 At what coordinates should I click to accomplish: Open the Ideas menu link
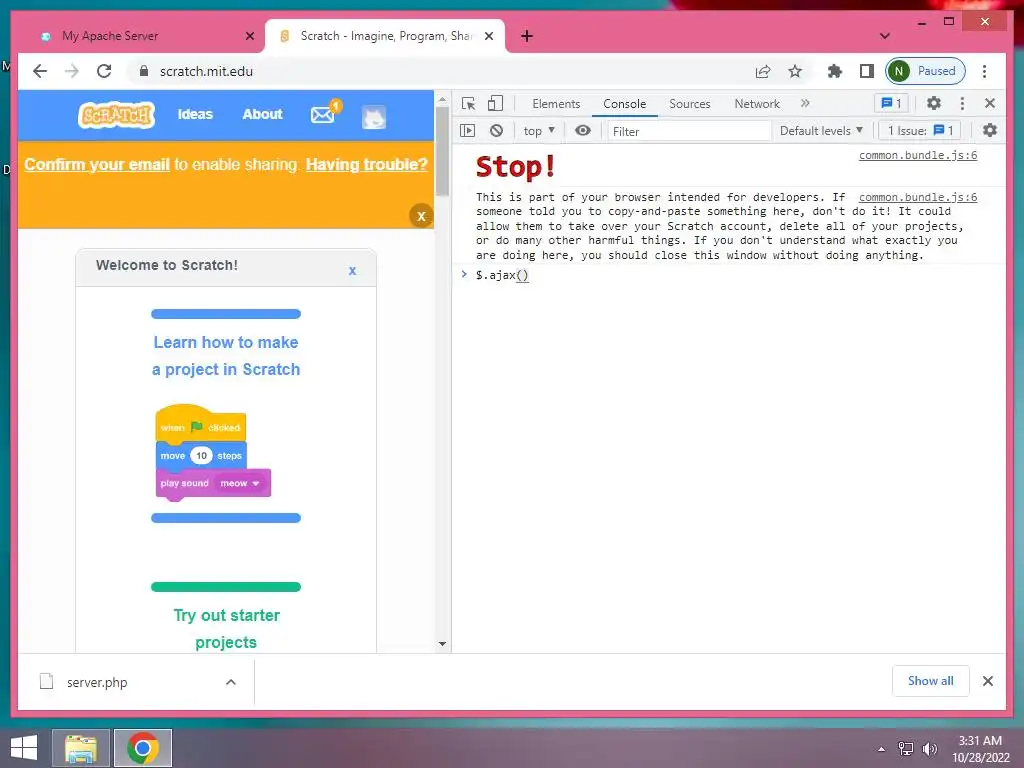coord(195,114)
